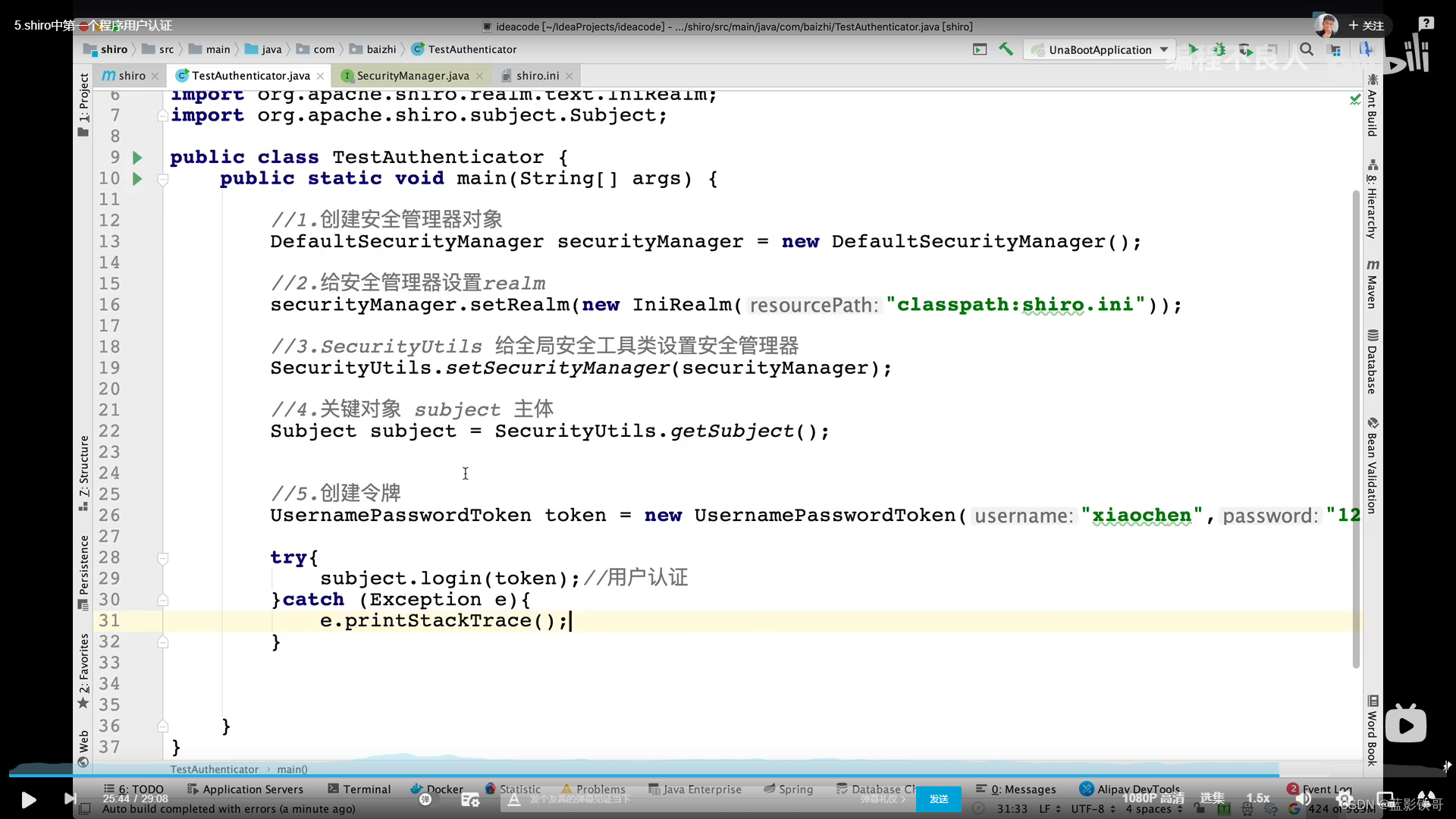Click the help question mark icon
Viewport: 1456px width, 819px height.
pos(1426,24)
